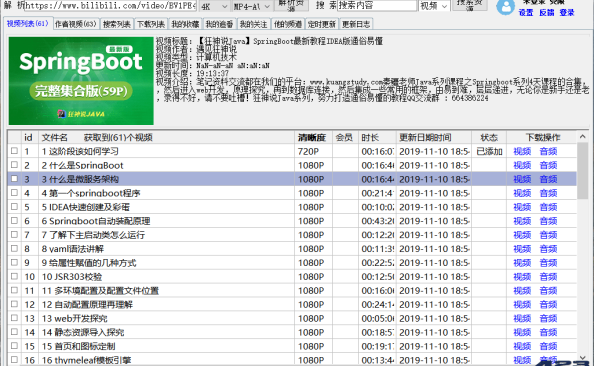Click 视频 link for Springboot自动装配原理 row
The height and width of the screenshot is (366, 594).
(522, 221)
